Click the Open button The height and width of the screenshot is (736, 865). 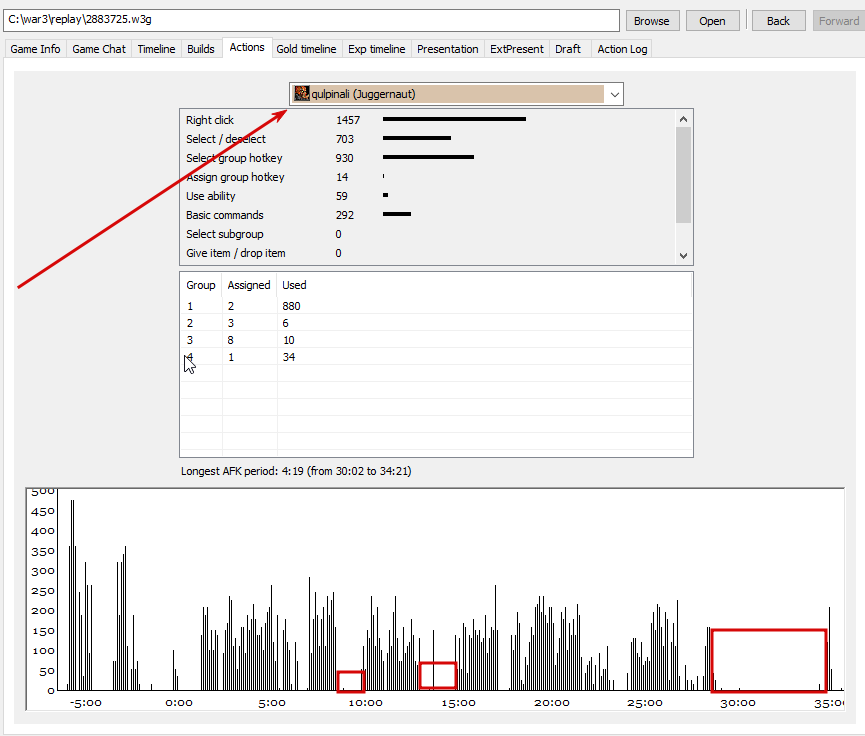712,21
